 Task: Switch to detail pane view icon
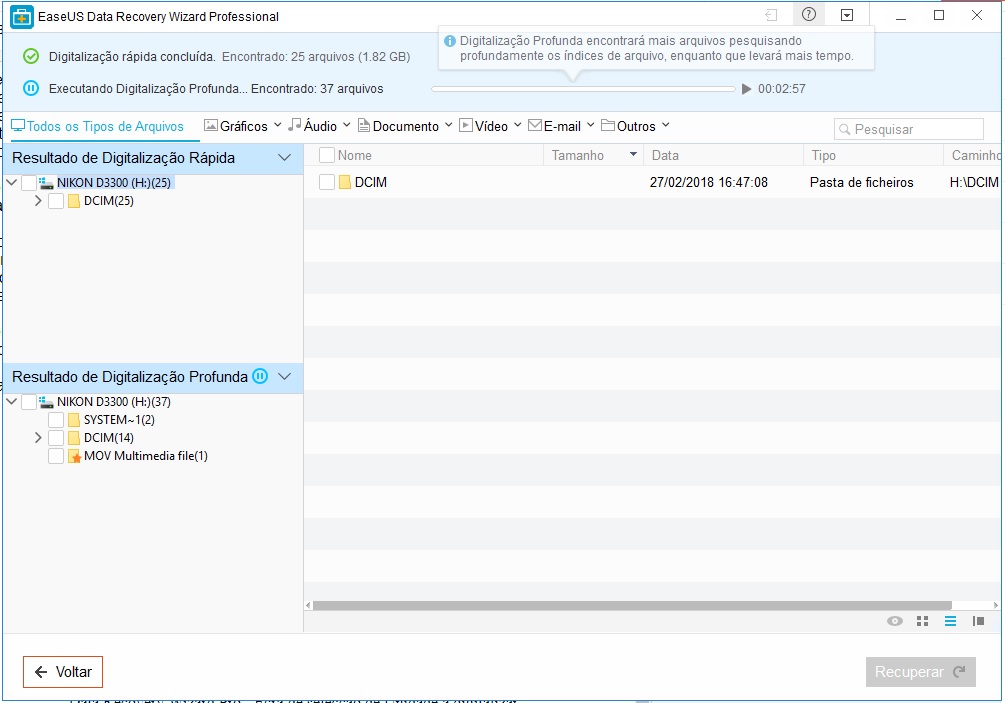[x=978, y=621]
